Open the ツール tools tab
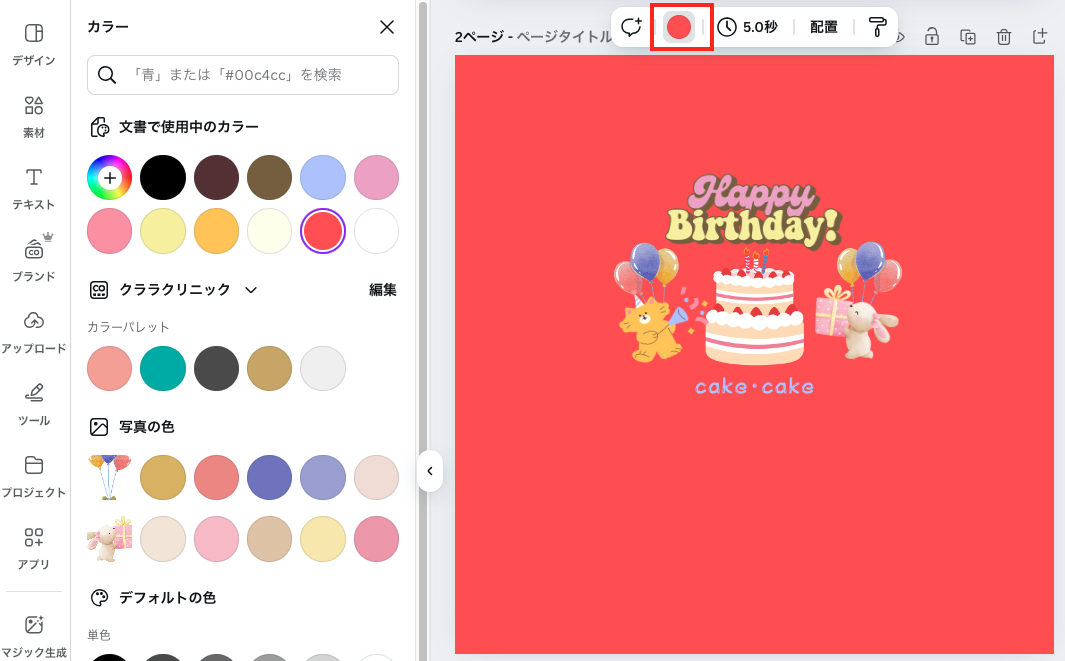Screen dimensions: 1065x661 [34, 405]
